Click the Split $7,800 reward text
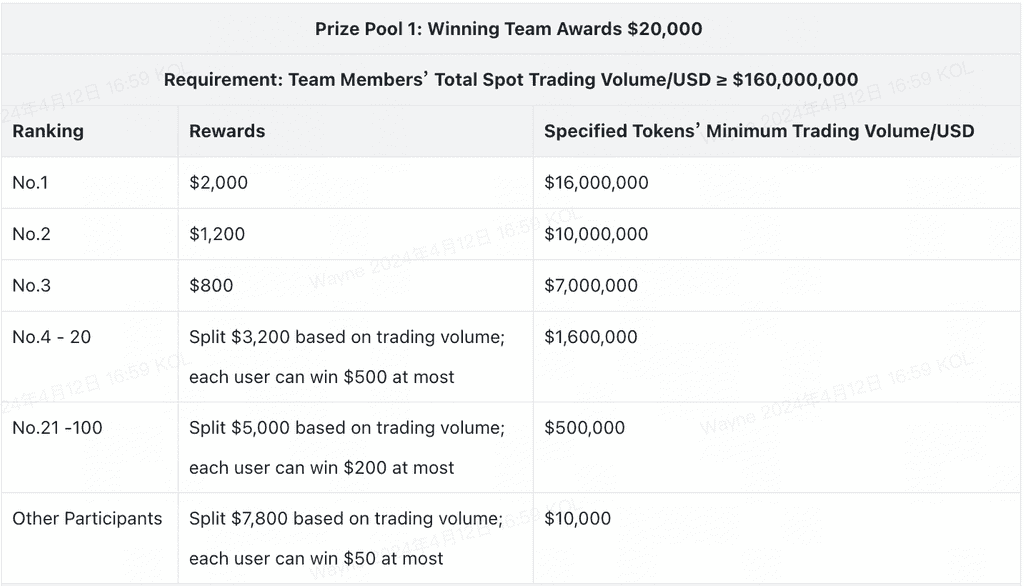 (346, 518)
